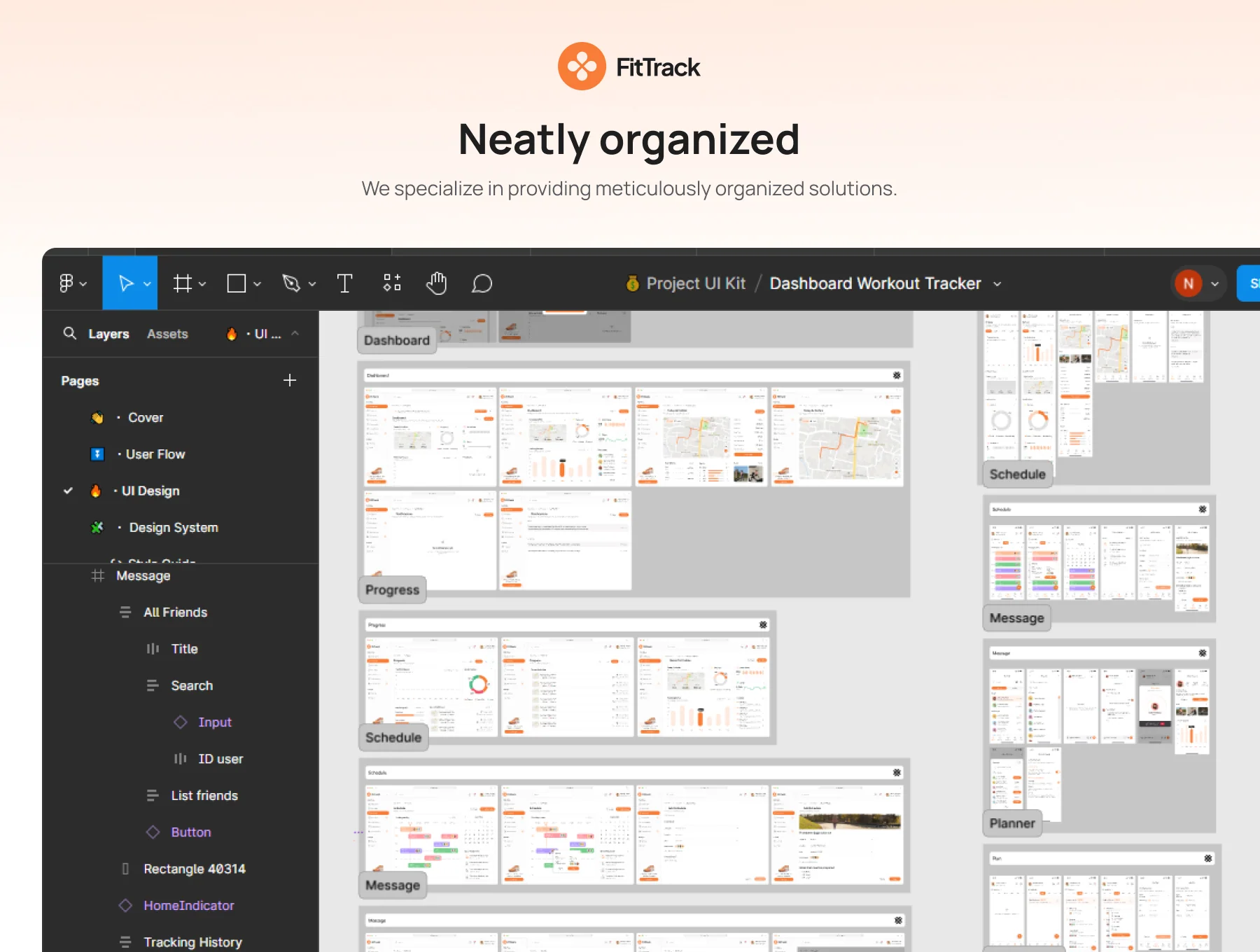
Task: Open the Move tool options chevron
Action: pyautogui.click(x=147, y=283)
